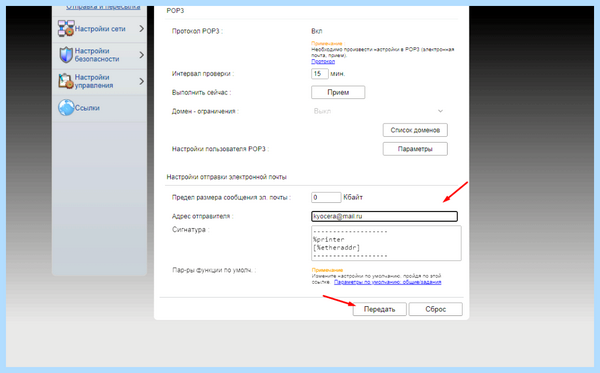The width and height of the screenshot is (600, 373).
Task: Click Настройки отправки электронной почты heading
Action: 227,177
